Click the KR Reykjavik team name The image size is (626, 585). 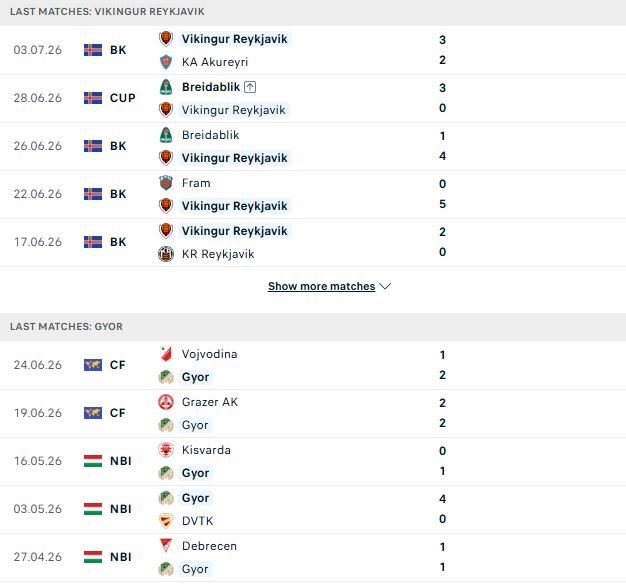coord(218,254)
